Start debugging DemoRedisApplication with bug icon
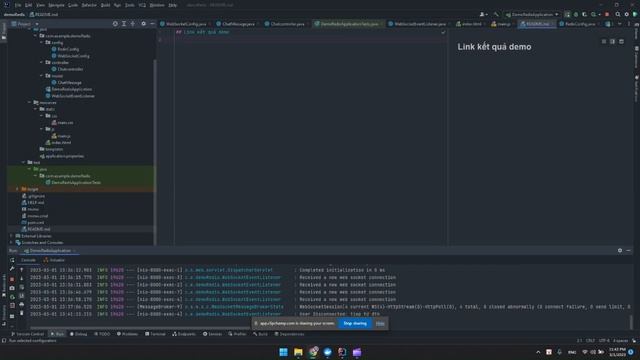Image resolution: width=640 pixels, height=360 pixels. [x=576, y=14]
